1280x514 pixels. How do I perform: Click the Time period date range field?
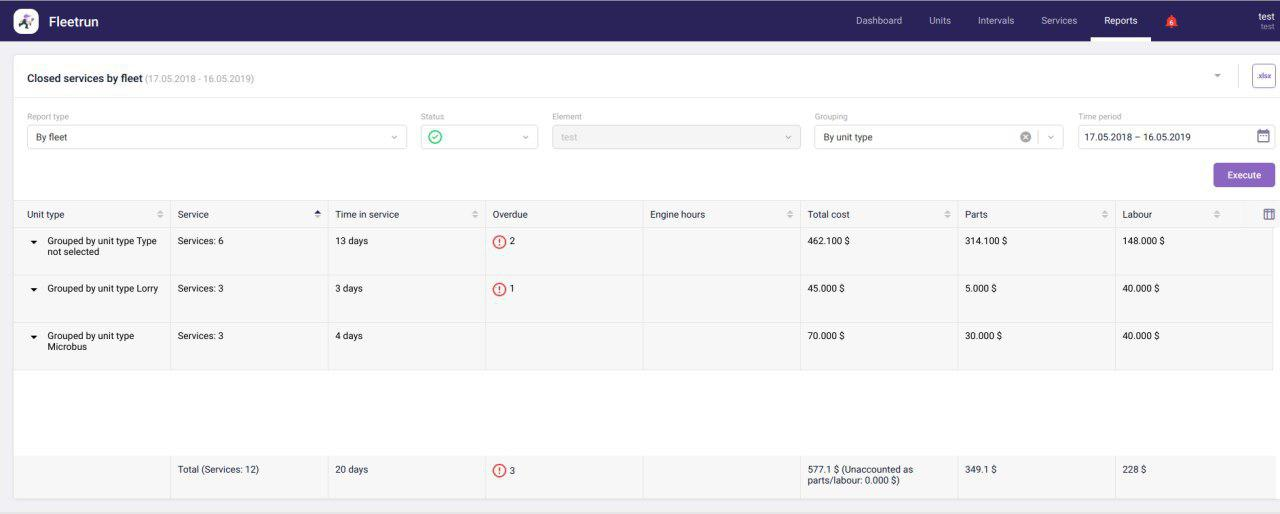pyautogui.click(x=1165, y=137)
